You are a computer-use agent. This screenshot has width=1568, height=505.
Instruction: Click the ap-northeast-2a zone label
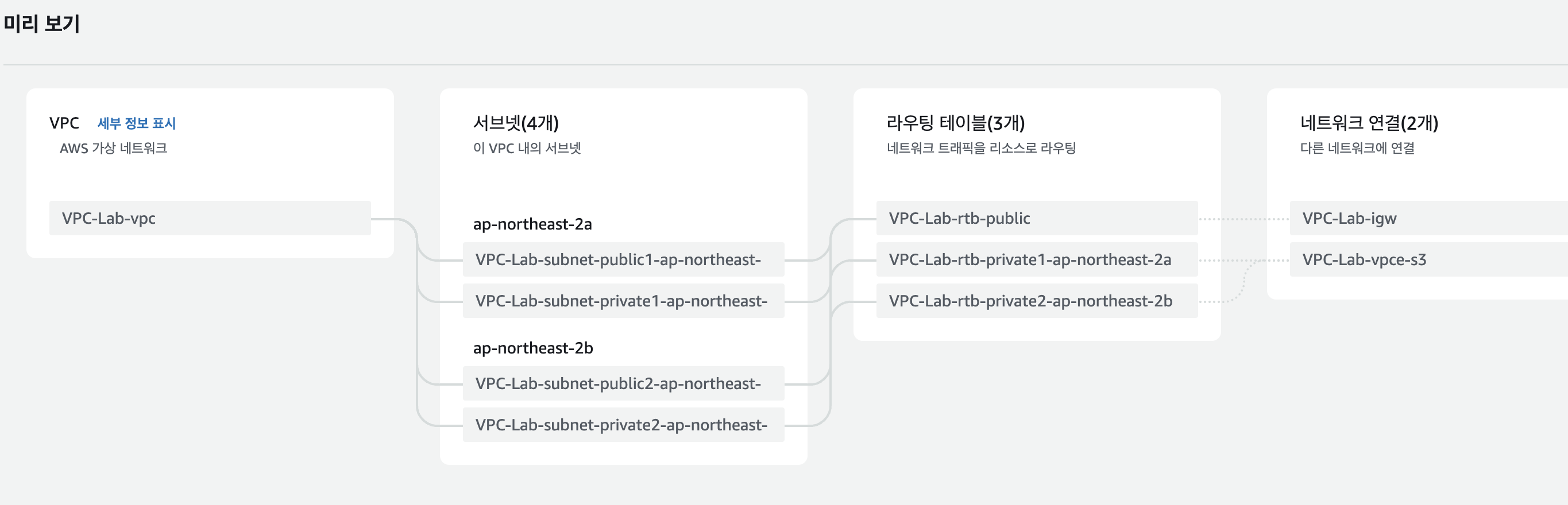tap(532, 224)
